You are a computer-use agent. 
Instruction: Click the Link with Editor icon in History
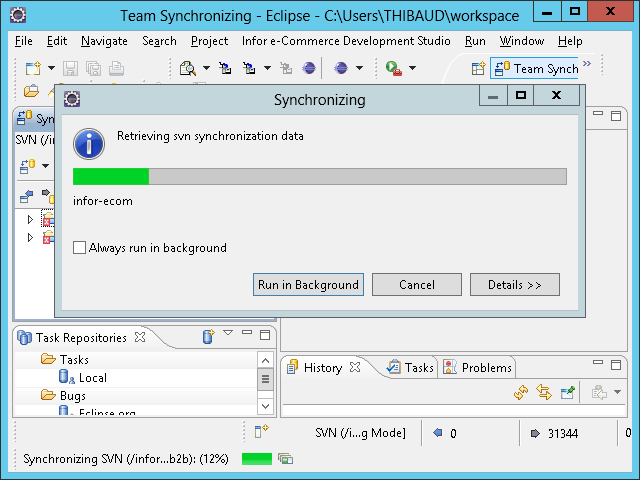point(544,393)
